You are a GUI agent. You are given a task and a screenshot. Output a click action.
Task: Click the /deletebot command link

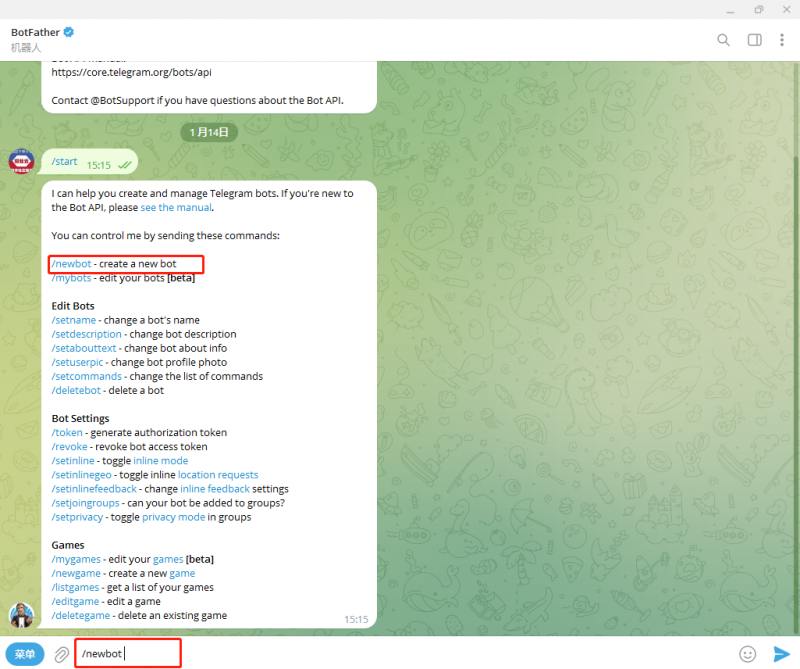coord(76,390)
